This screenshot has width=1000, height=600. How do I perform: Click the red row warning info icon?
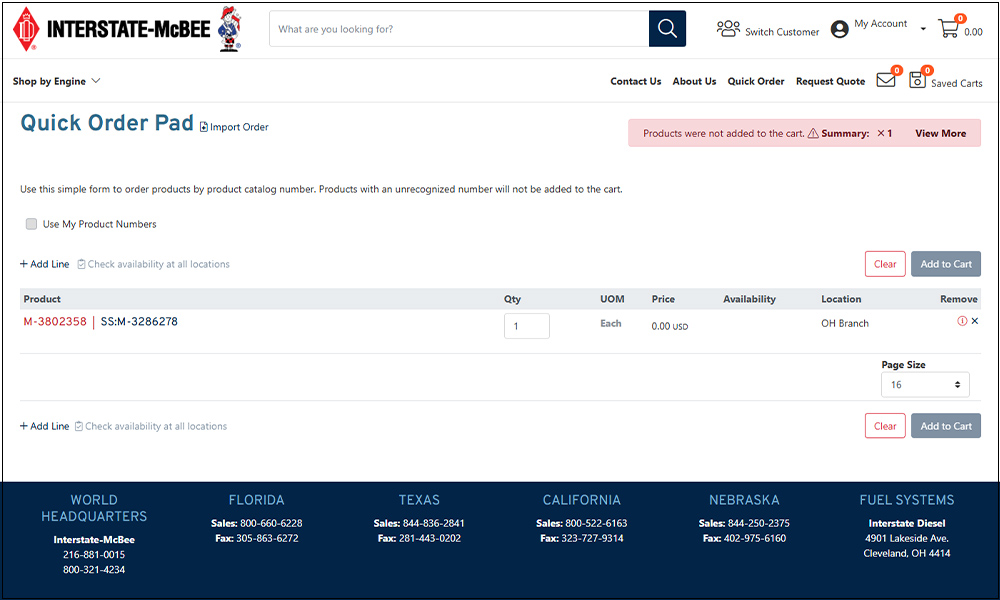click(962, 321)
